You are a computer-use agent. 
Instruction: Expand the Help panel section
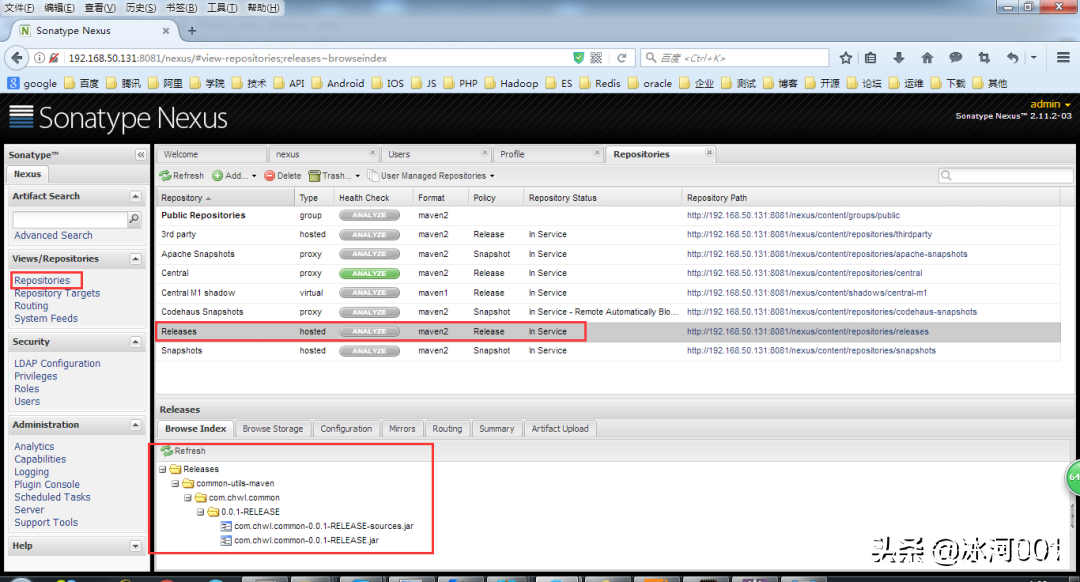[136, 546]
